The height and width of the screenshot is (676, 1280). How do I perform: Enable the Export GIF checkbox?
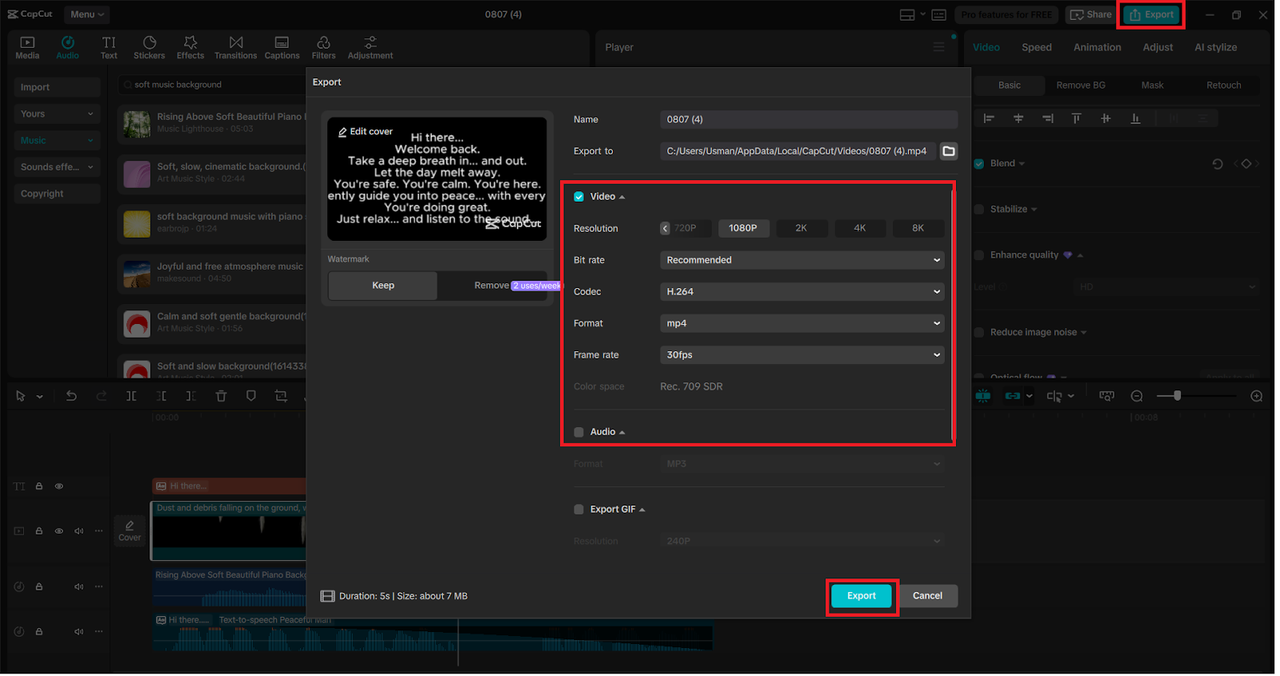[579, 509]
